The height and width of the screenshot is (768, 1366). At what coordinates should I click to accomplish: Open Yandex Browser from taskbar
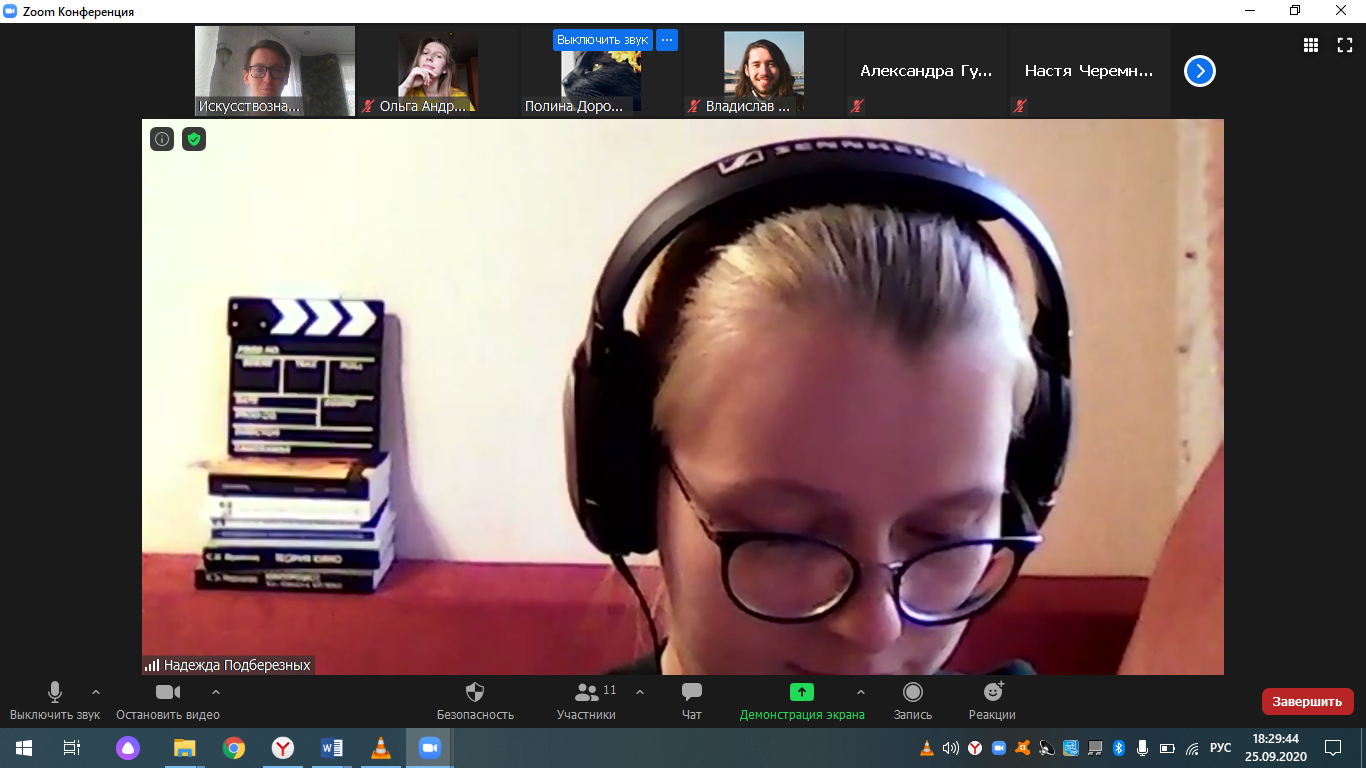coord(283,747)
